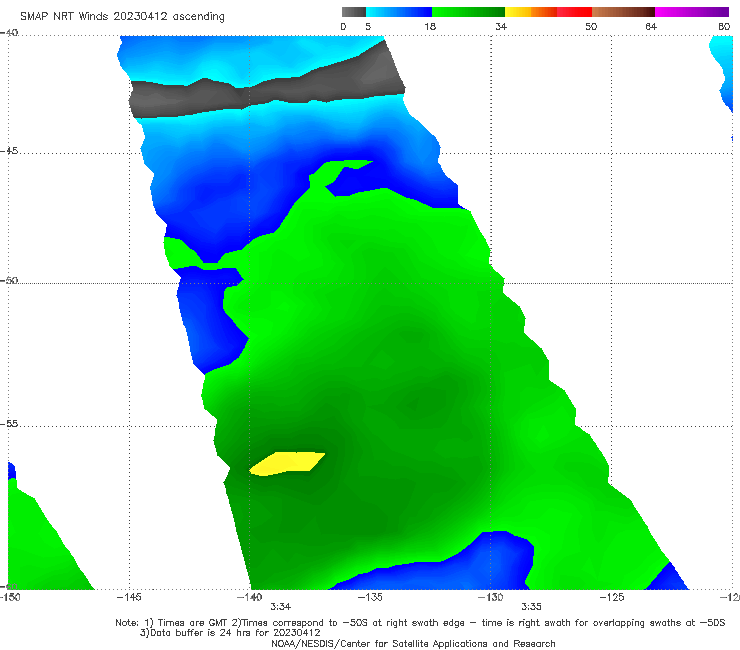Click the yellow high-wind patch on the map

(287, 464)
